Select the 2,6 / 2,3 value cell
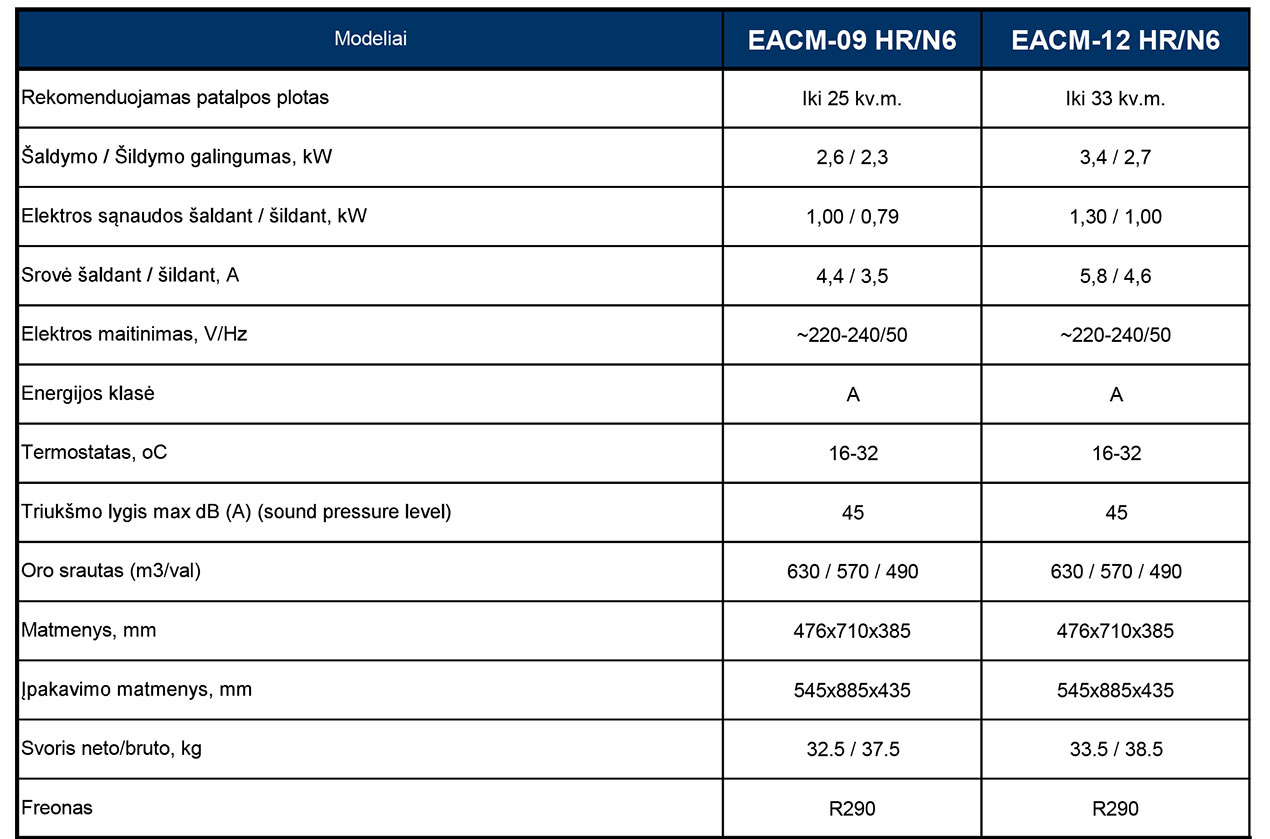The image size is (1270, 839). point(852,157)
